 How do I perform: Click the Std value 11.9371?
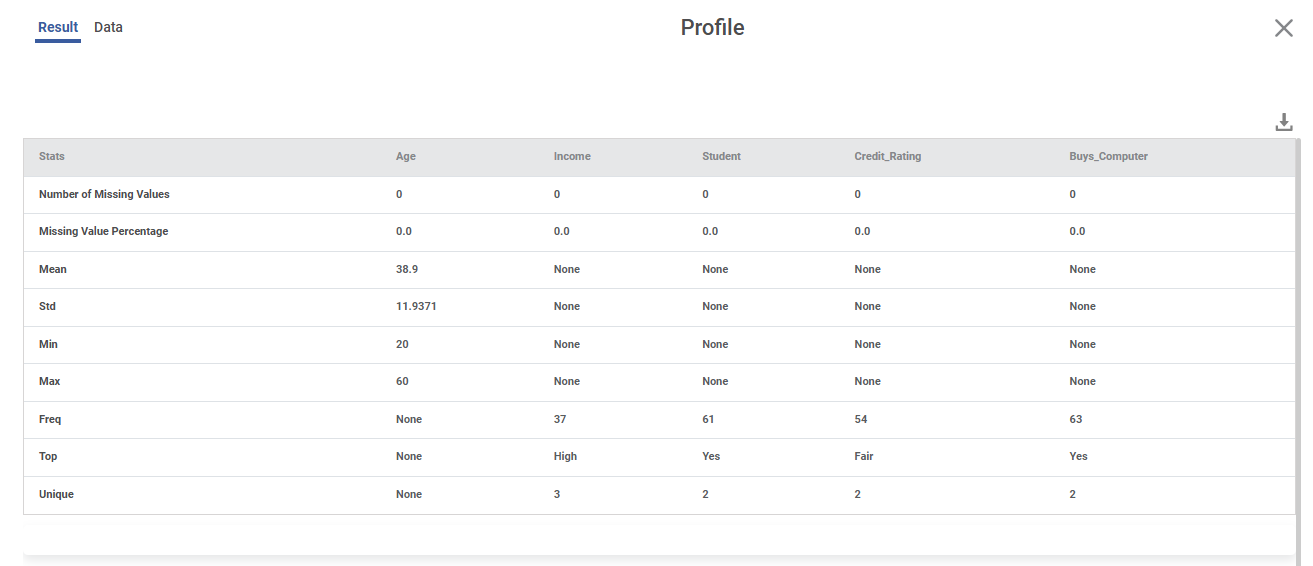tap(416, 307)
